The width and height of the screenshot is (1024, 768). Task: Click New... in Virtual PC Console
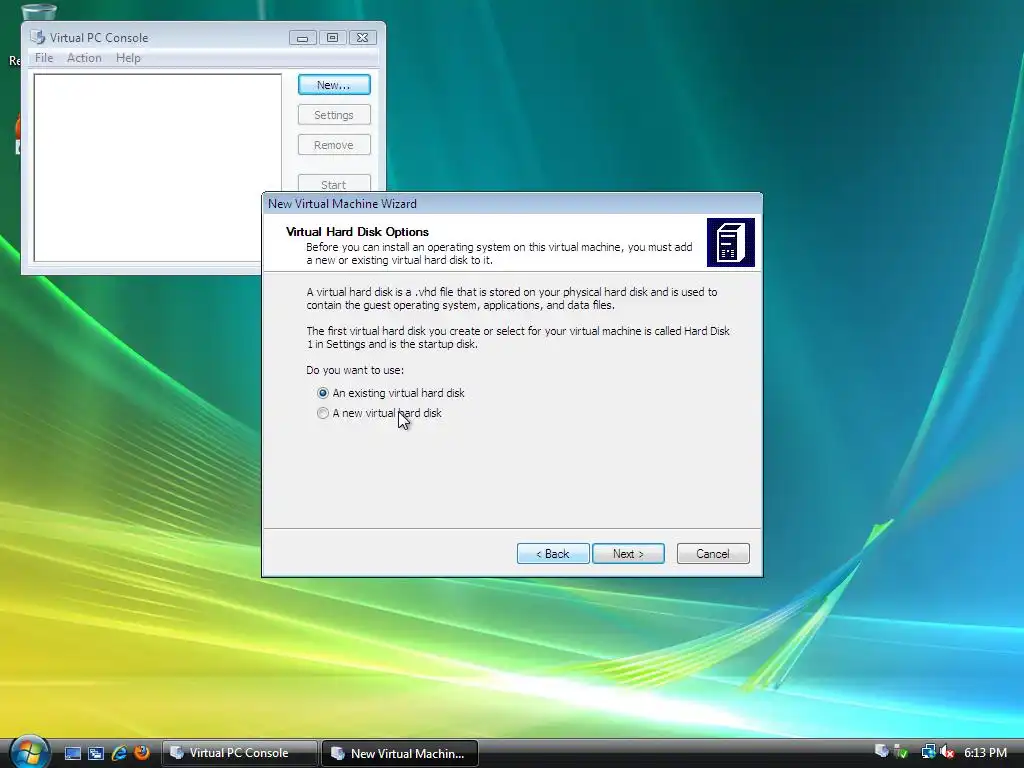pyautogui.click(x=334, y=85)
